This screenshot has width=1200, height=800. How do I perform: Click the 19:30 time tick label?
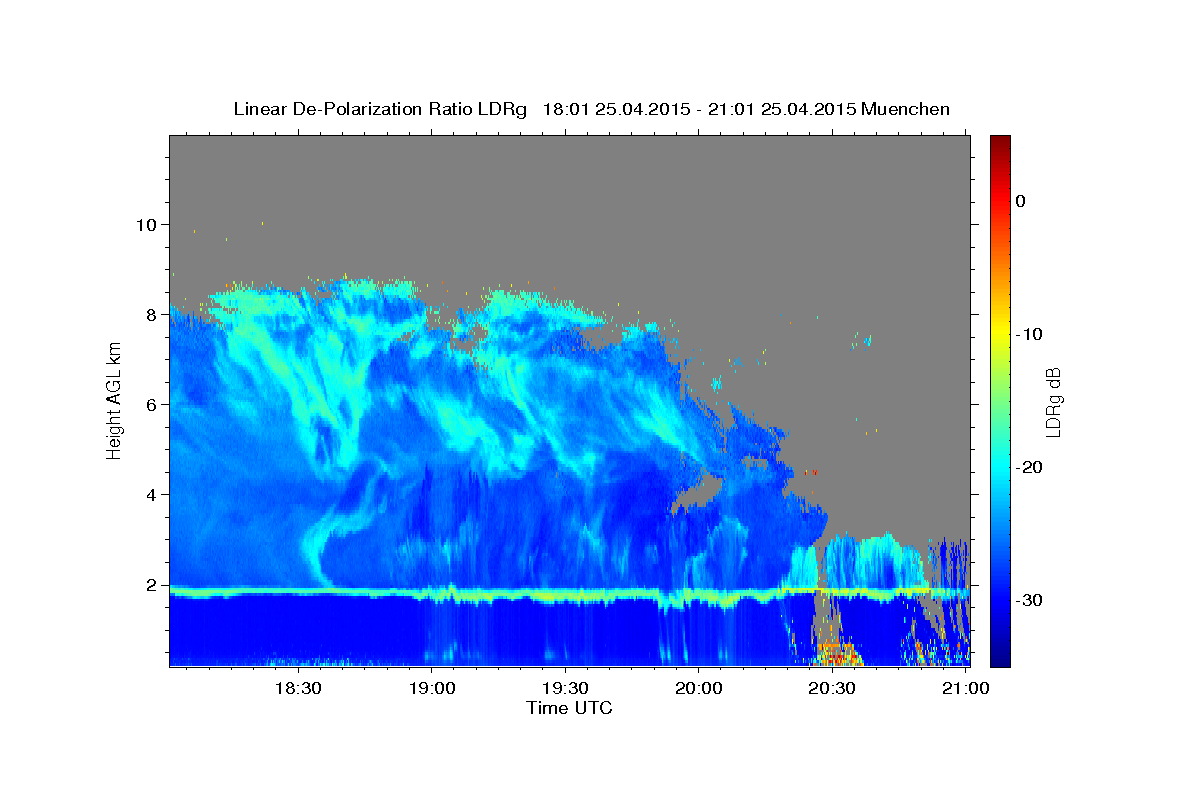pyautogui.click(x=564, y=688)
